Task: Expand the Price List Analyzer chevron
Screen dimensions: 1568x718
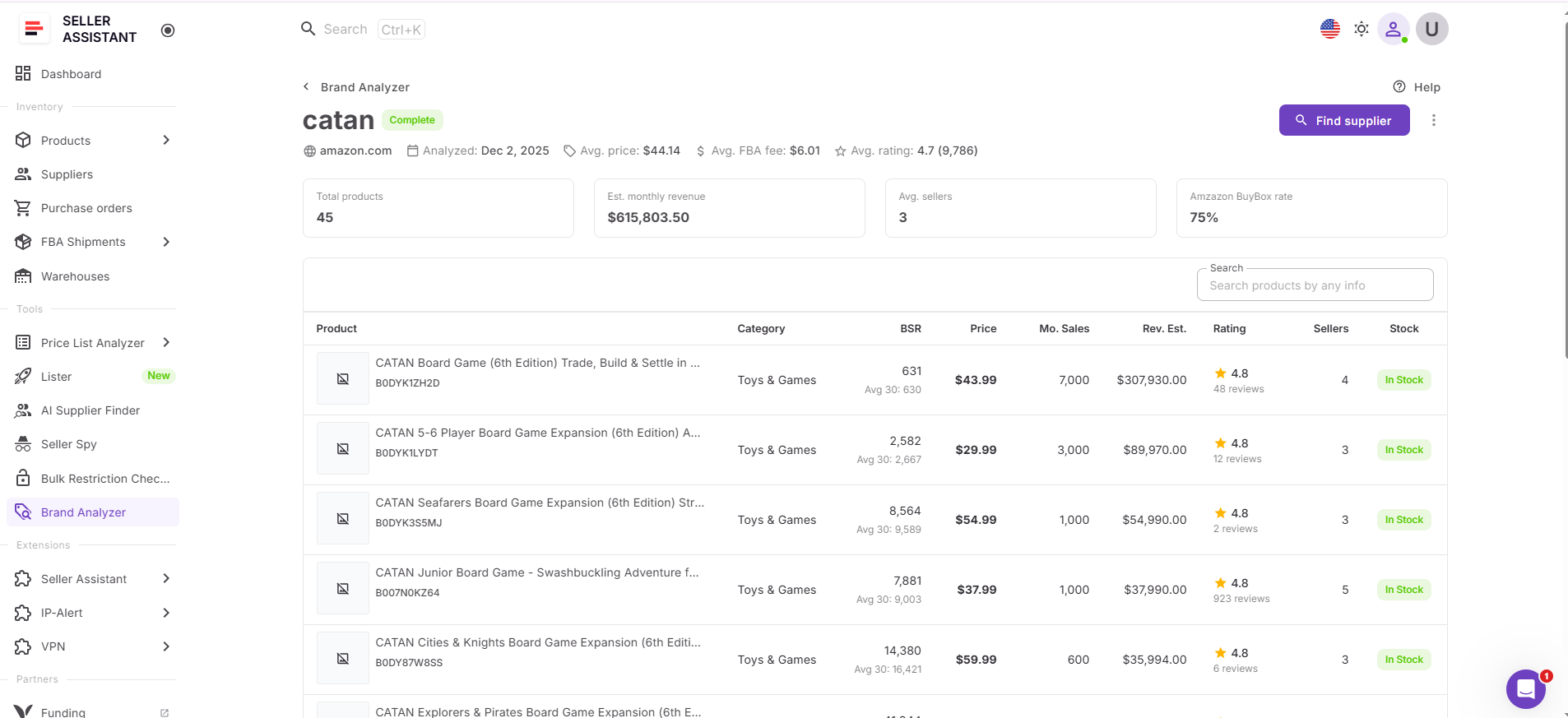Action: point(166,342)
